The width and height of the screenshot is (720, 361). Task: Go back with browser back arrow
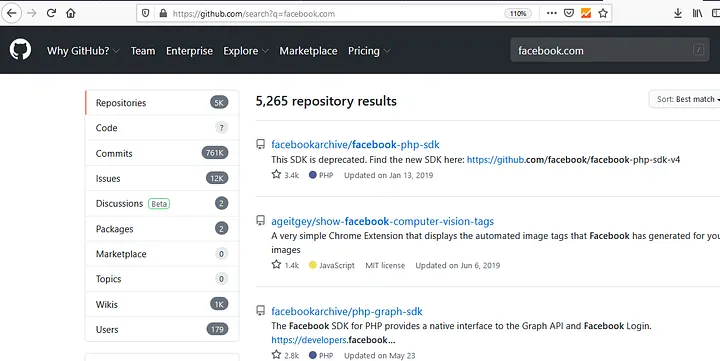[12, 13]
